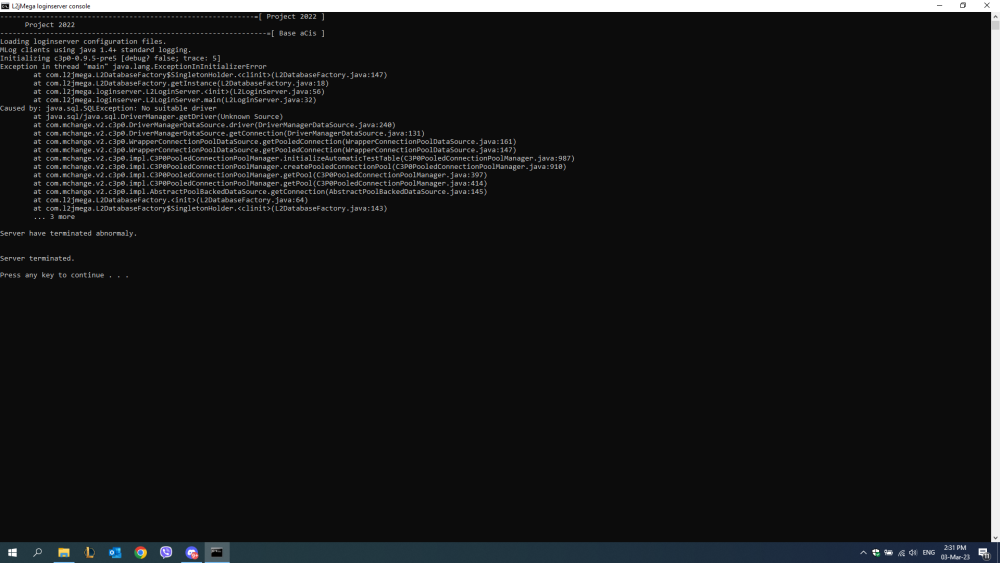Open the volume control speaker icon
The image size is (1000, 563).
click(913, 552)
